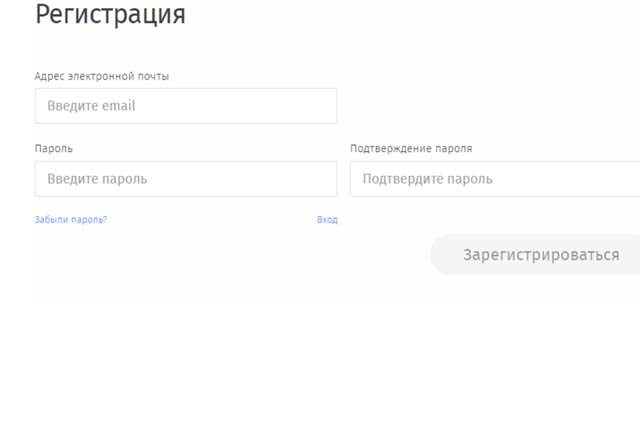640x427 pixels.
Task: Focus the 'Введите пароль' password field
Action: (186, 179)
